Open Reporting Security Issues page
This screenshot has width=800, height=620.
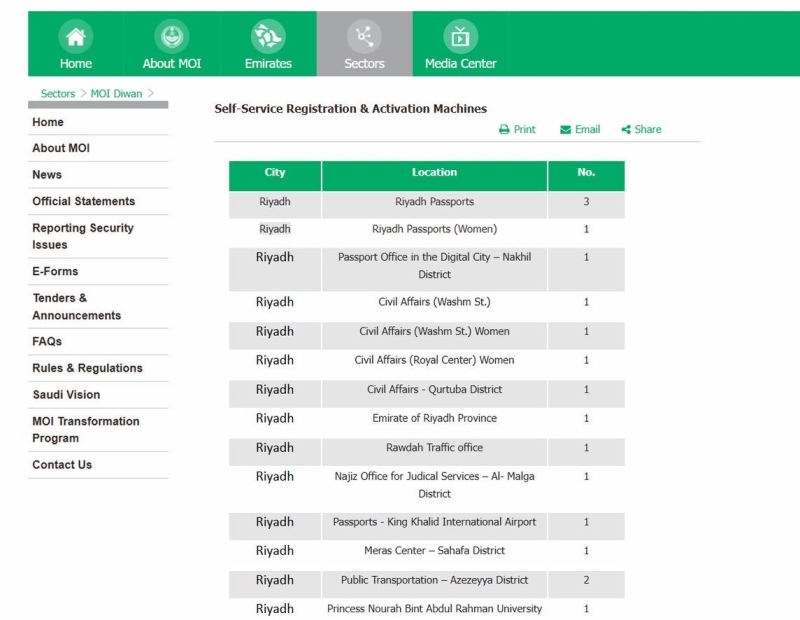tap(82, 236)
